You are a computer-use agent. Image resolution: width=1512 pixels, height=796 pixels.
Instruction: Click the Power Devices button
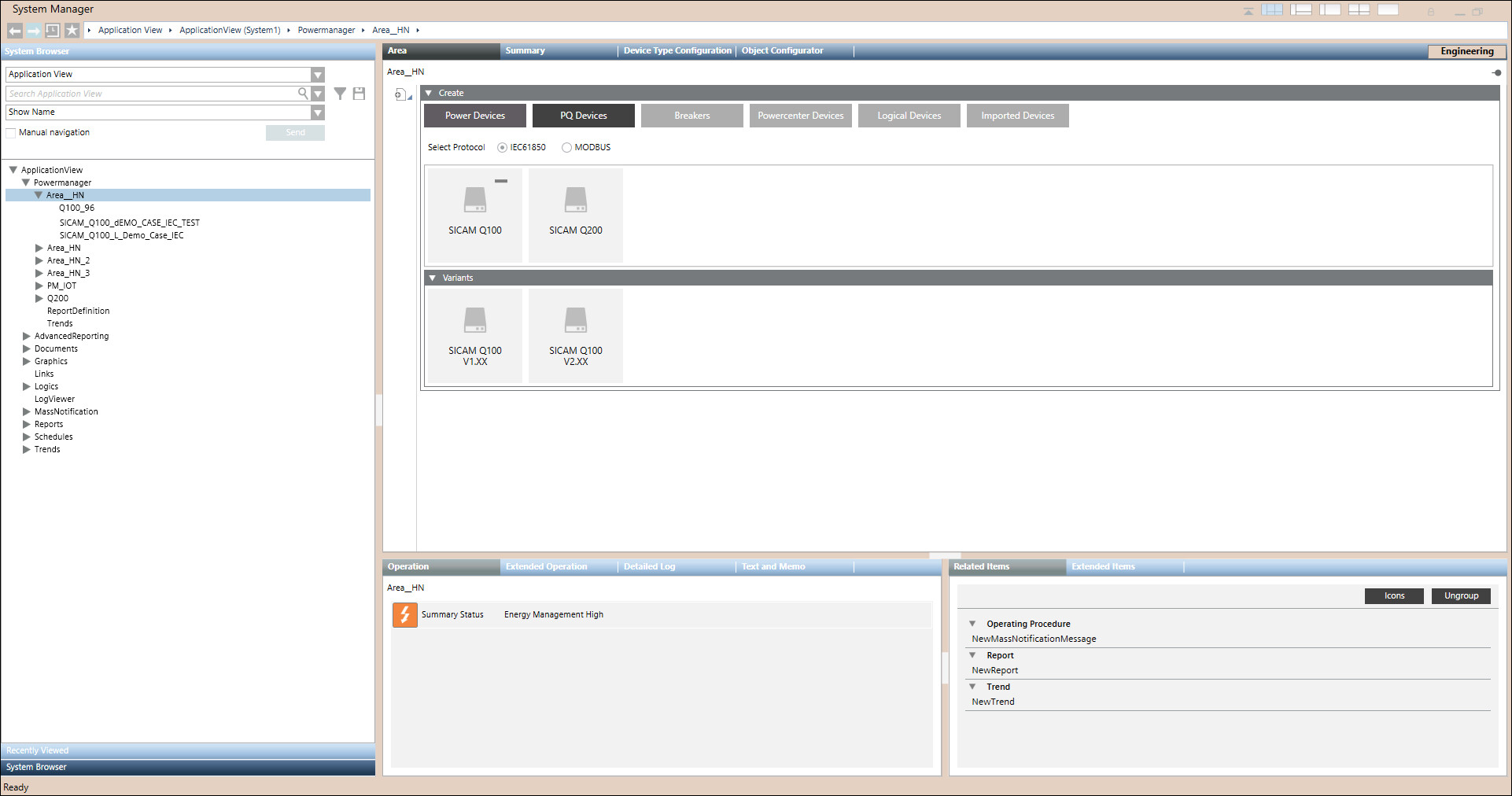coord(474,116)
